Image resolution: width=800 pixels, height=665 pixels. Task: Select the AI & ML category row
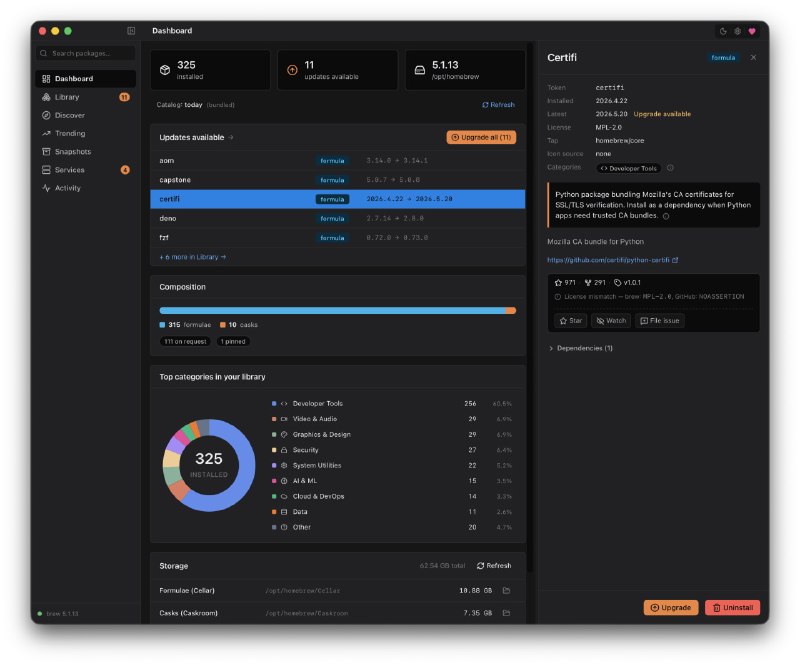tap(392, 481)
